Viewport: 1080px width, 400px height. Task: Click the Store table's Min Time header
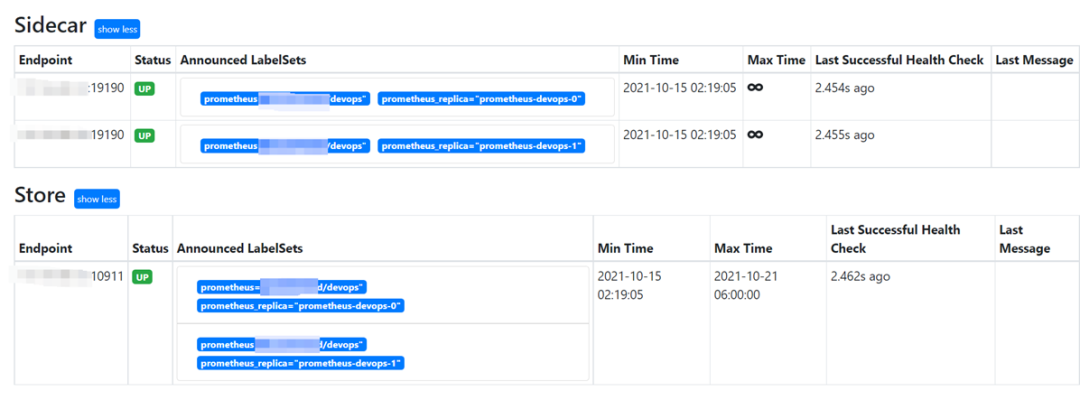(625, 248)
